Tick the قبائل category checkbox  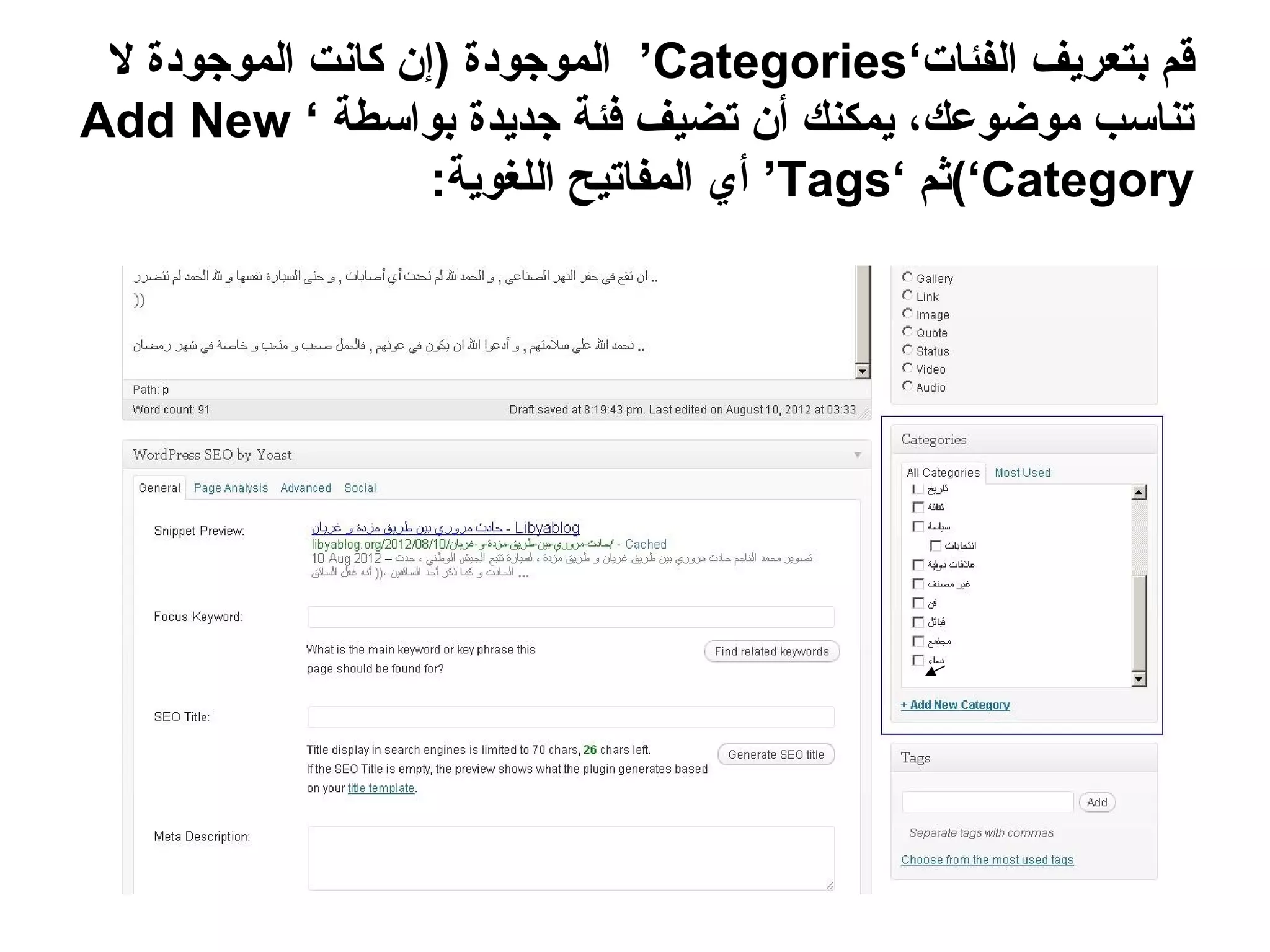pos(918,622)
